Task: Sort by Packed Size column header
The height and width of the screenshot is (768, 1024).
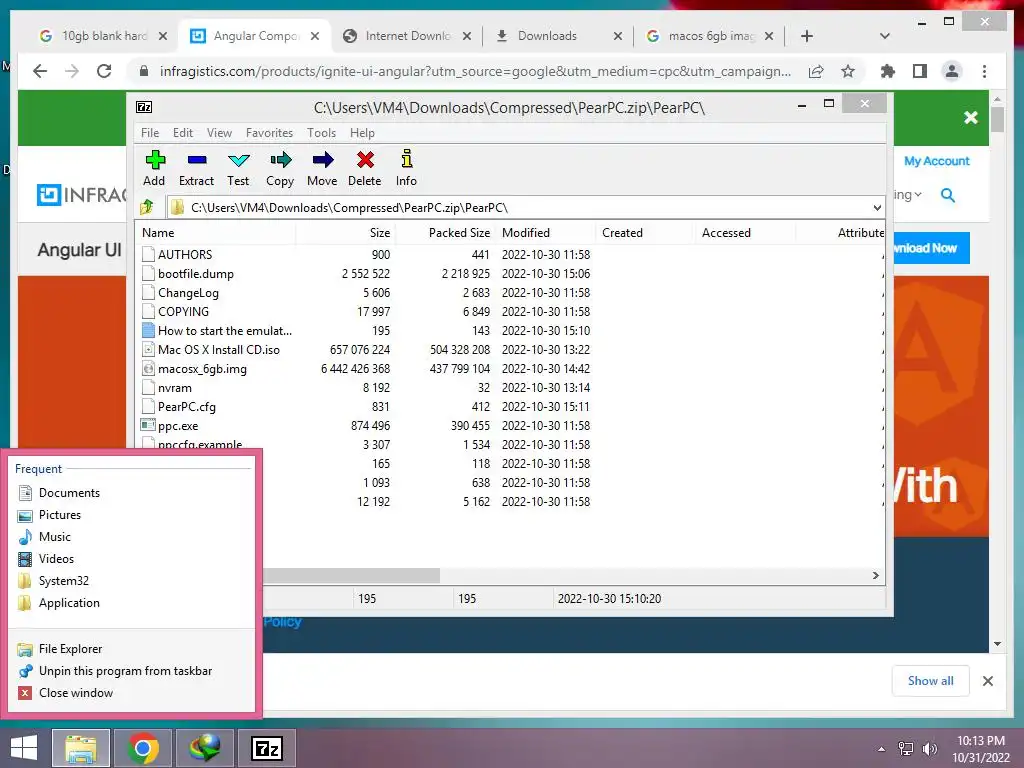Action: [x=445, y=232]
